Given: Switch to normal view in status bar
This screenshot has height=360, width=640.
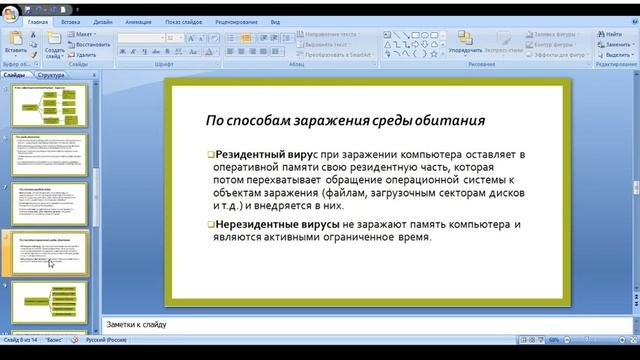Looking at the screenshot, I should tap(523, 340).
